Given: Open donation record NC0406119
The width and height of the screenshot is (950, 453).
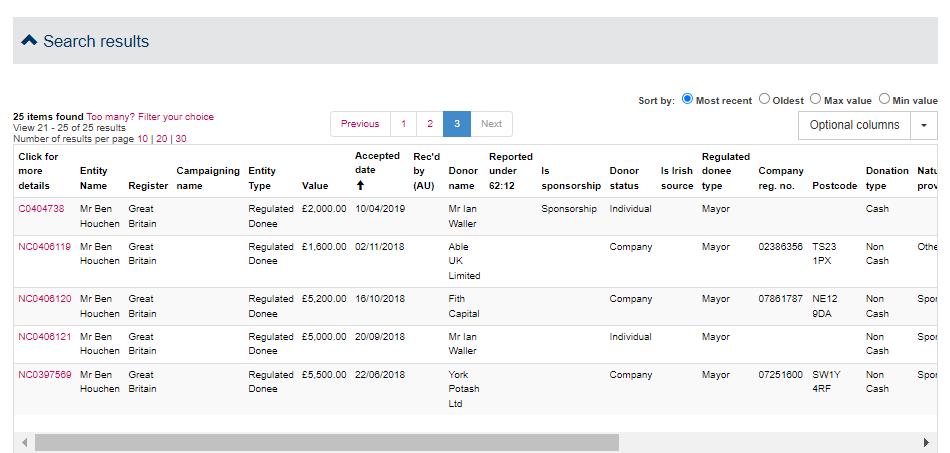Looking at the screenshot, I should click(x=44, y=246).
